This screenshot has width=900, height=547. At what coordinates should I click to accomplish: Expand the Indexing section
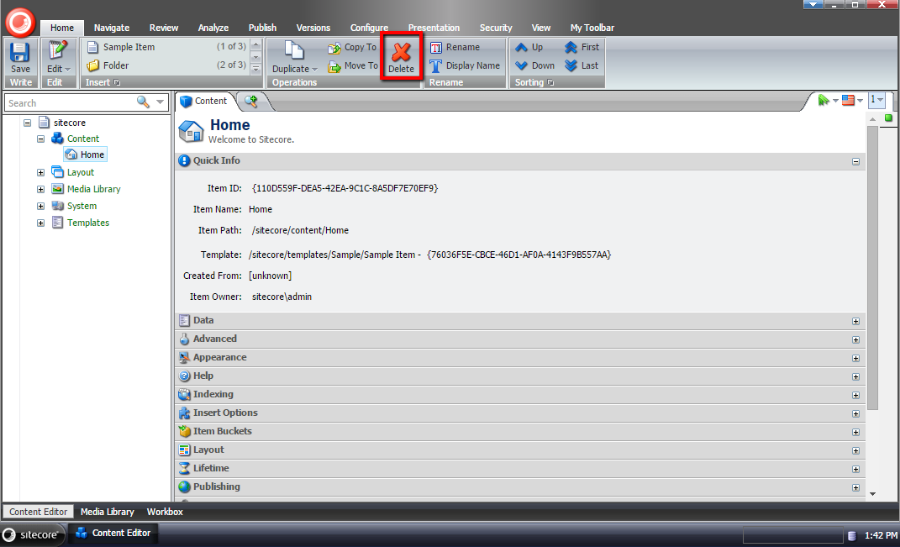coord(856,395)
